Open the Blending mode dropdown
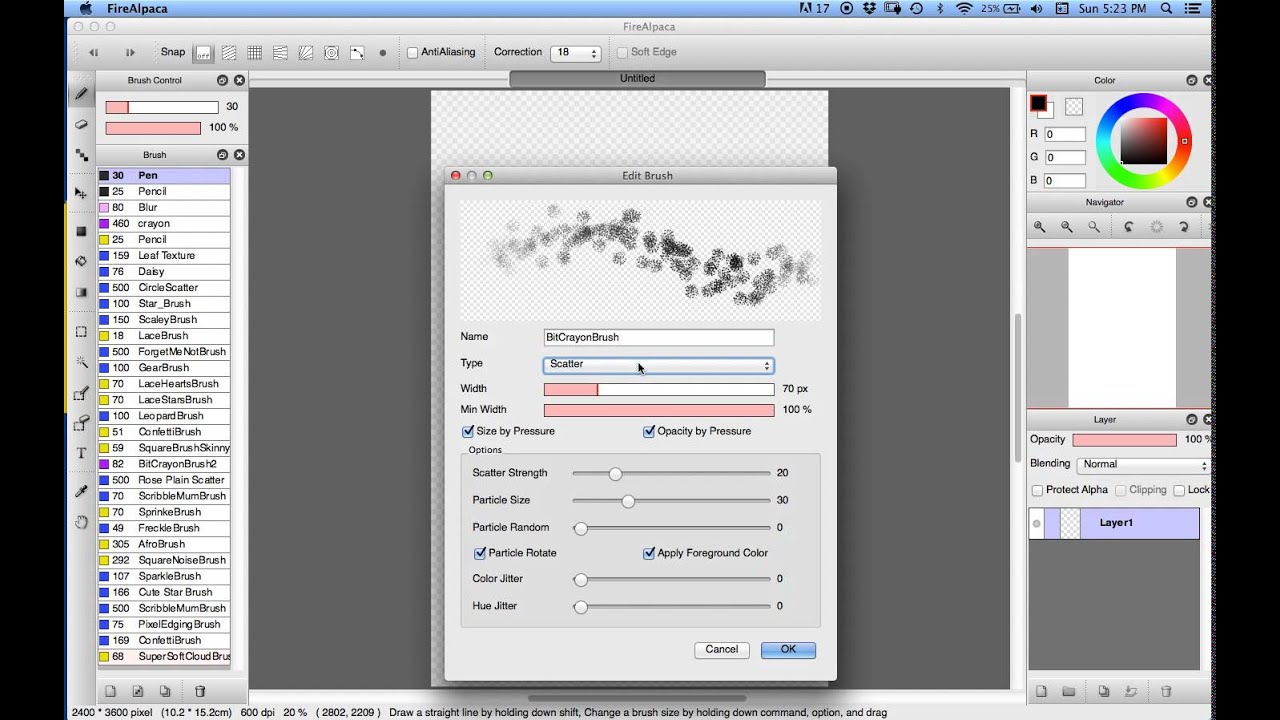The width and height of the screenshot is (1280, 720). [1143, 465]
